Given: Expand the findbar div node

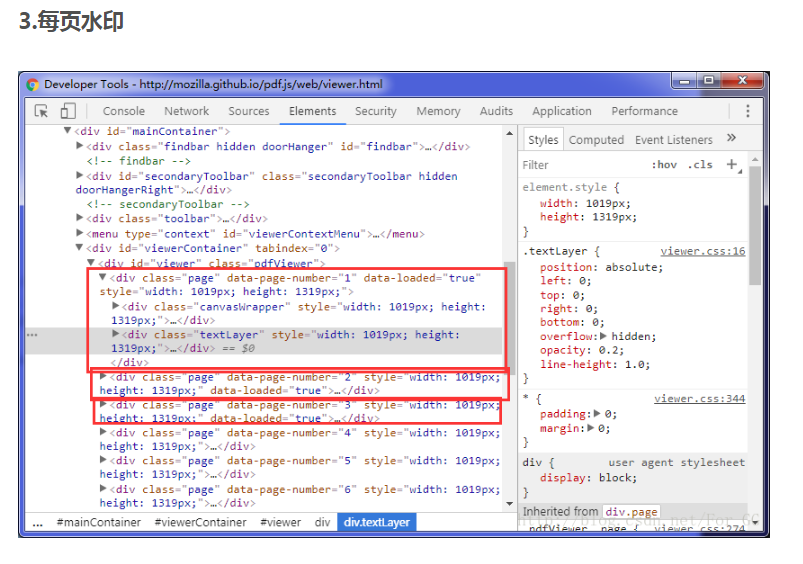Looking at the screenshot, I should coord(79,145).
